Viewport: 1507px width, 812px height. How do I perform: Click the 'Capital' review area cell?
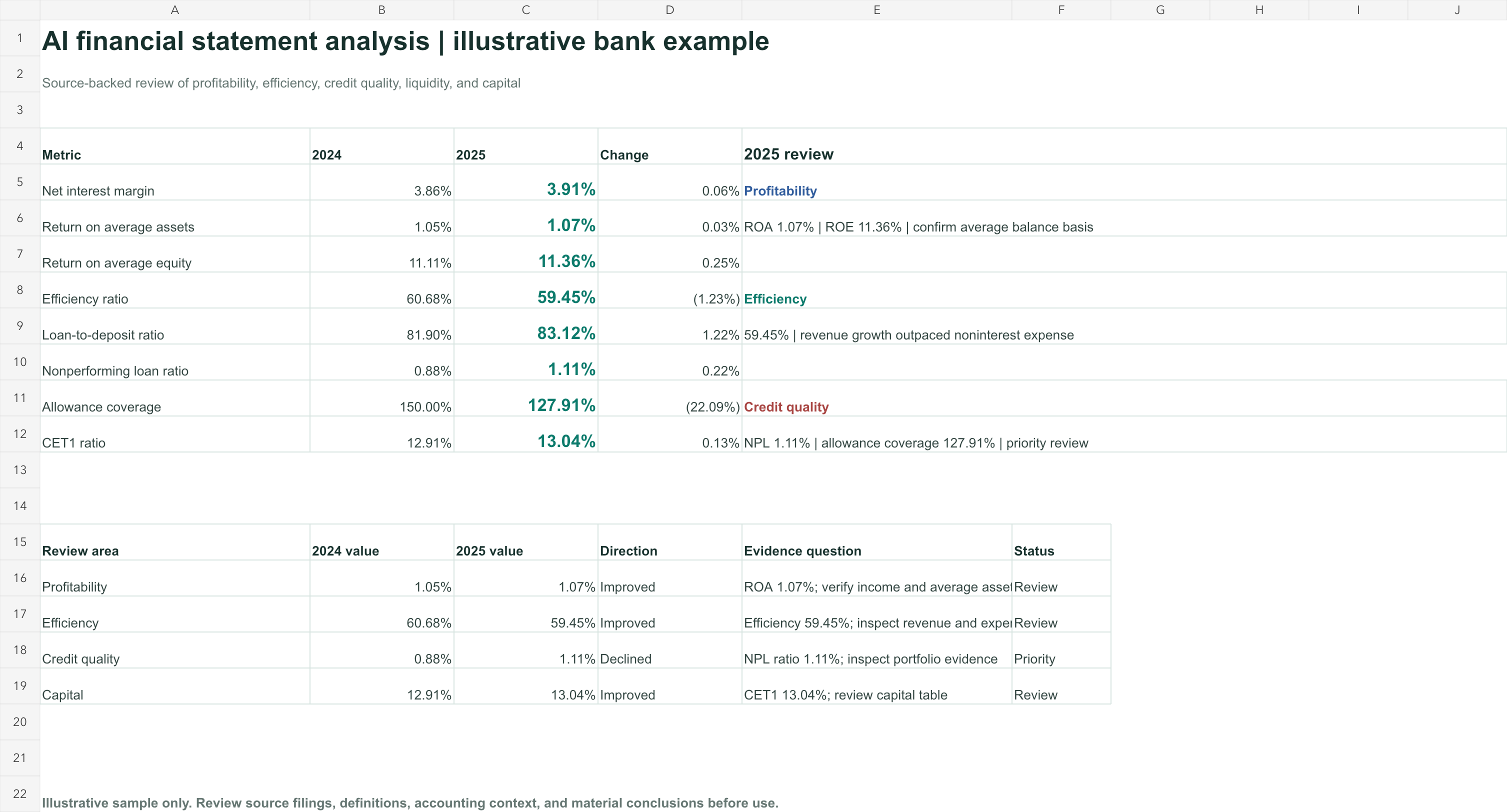(175, 686)
